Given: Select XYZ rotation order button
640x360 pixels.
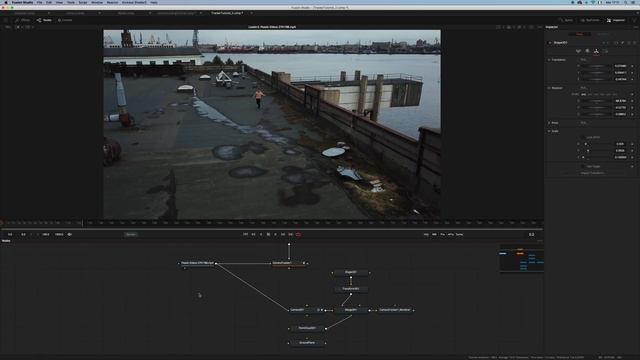Looking at the screenshot, I should [584, 94].
